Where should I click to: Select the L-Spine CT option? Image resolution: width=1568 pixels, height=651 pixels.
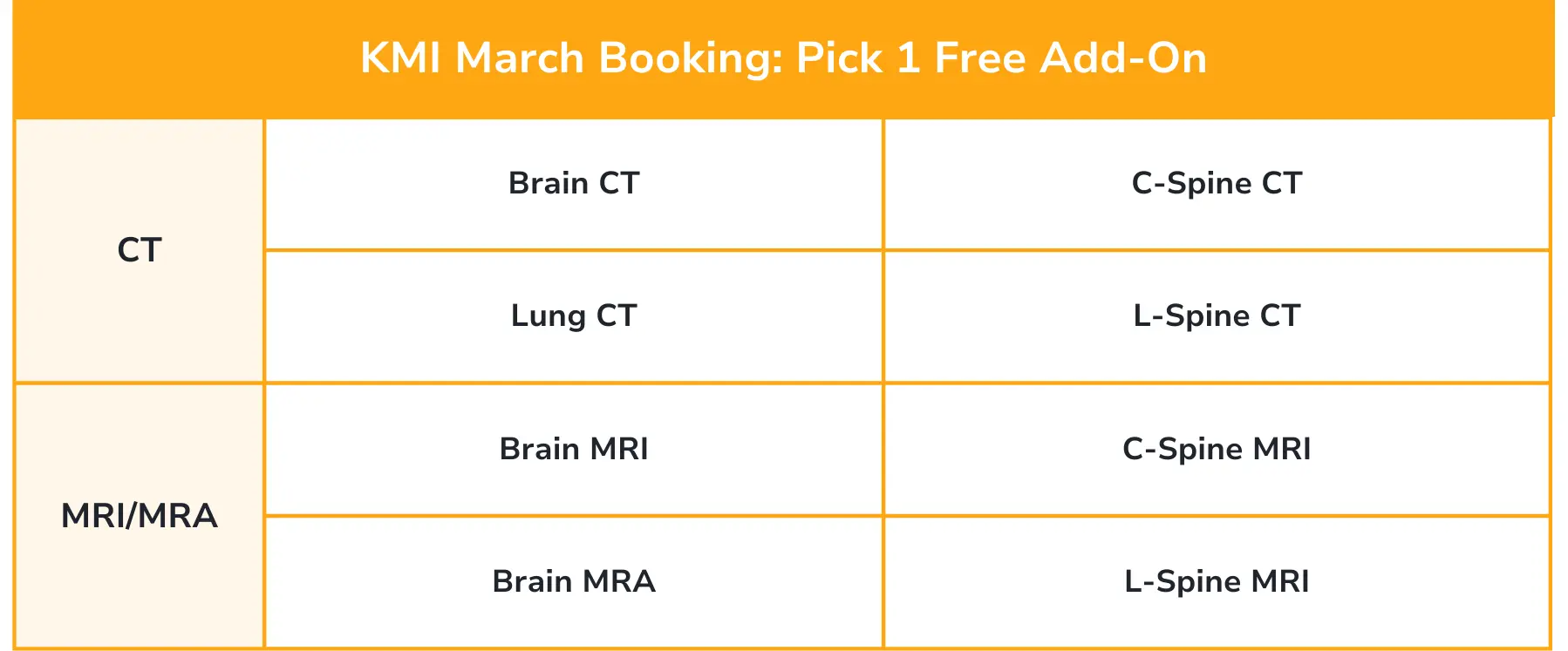(1217, 316)
